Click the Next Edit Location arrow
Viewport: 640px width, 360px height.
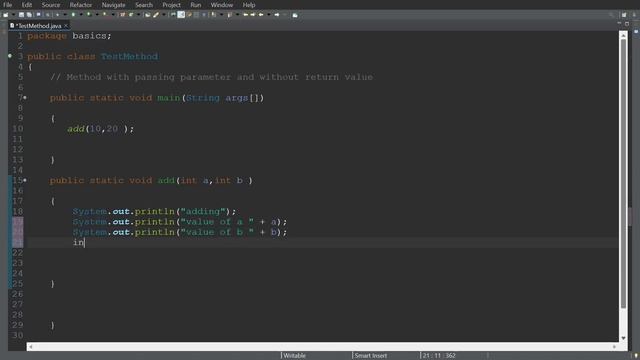click(253, 15)
